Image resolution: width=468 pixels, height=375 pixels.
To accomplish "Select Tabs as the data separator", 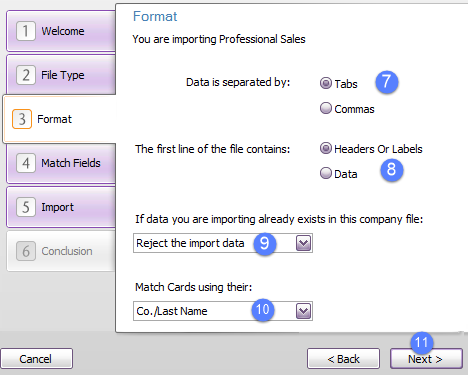I will [326, 83].
